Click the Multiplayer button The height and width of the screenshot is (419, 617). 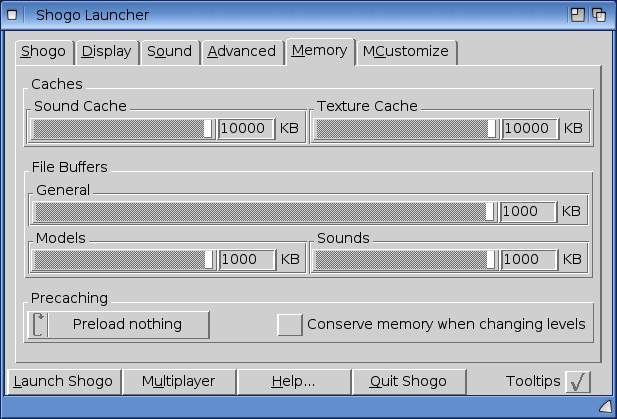click(179, 382)
